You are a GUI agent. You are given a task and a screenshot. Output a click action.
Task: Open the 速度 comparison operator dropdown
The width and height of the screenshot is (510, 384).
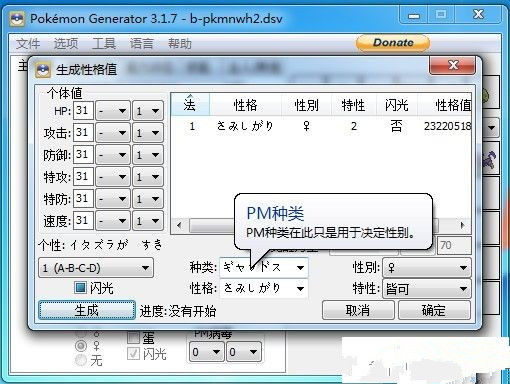pyautogui.click(x=113, y=221)
